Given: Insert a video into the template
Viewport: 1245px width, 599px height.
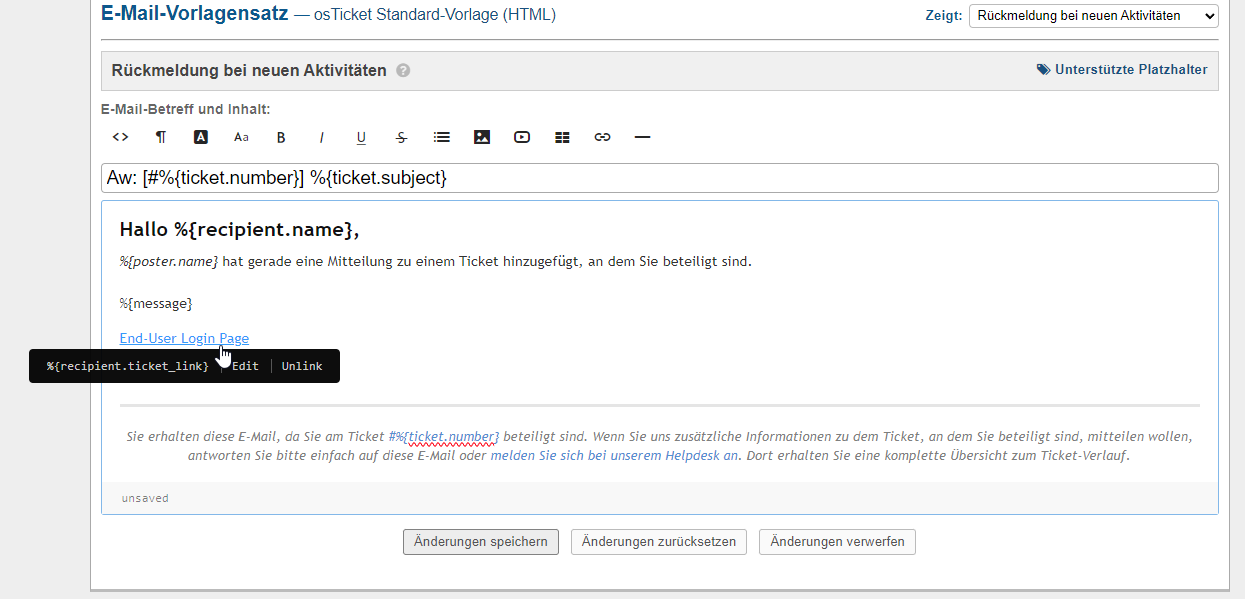Looking at the screenshot, I should pyautogui.click(x=522, y=137).
